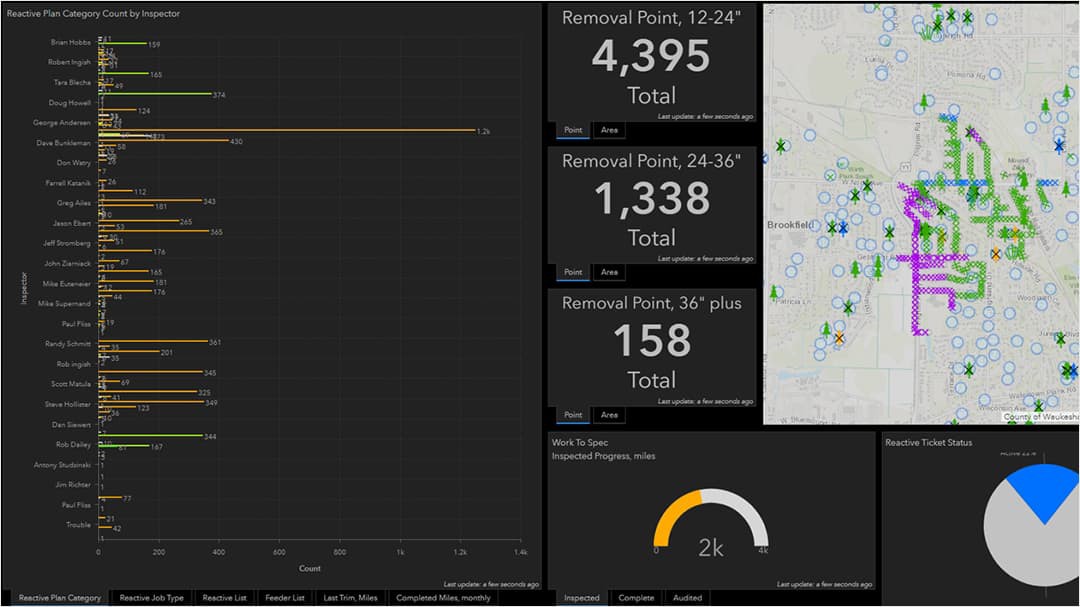Click the green 374 bar for Tara Blecha

155,94
